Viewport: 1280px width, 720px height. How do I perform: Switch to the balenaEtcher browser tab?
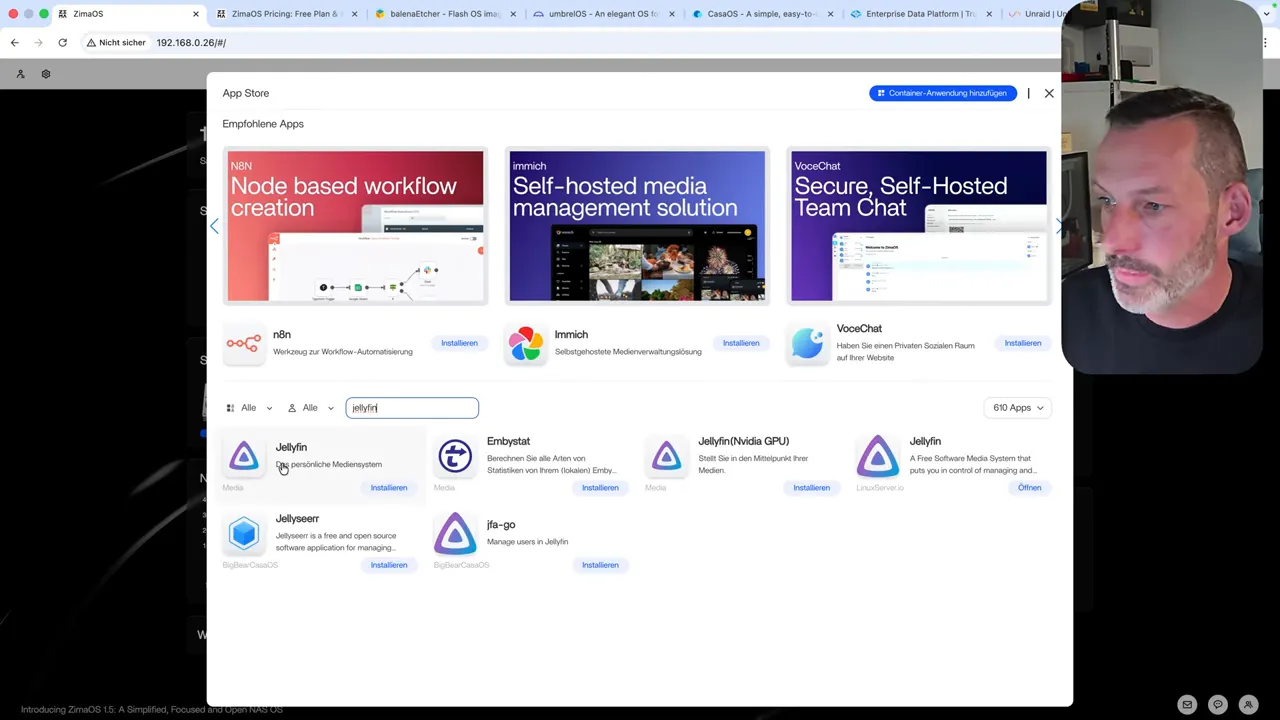[445, 14]
